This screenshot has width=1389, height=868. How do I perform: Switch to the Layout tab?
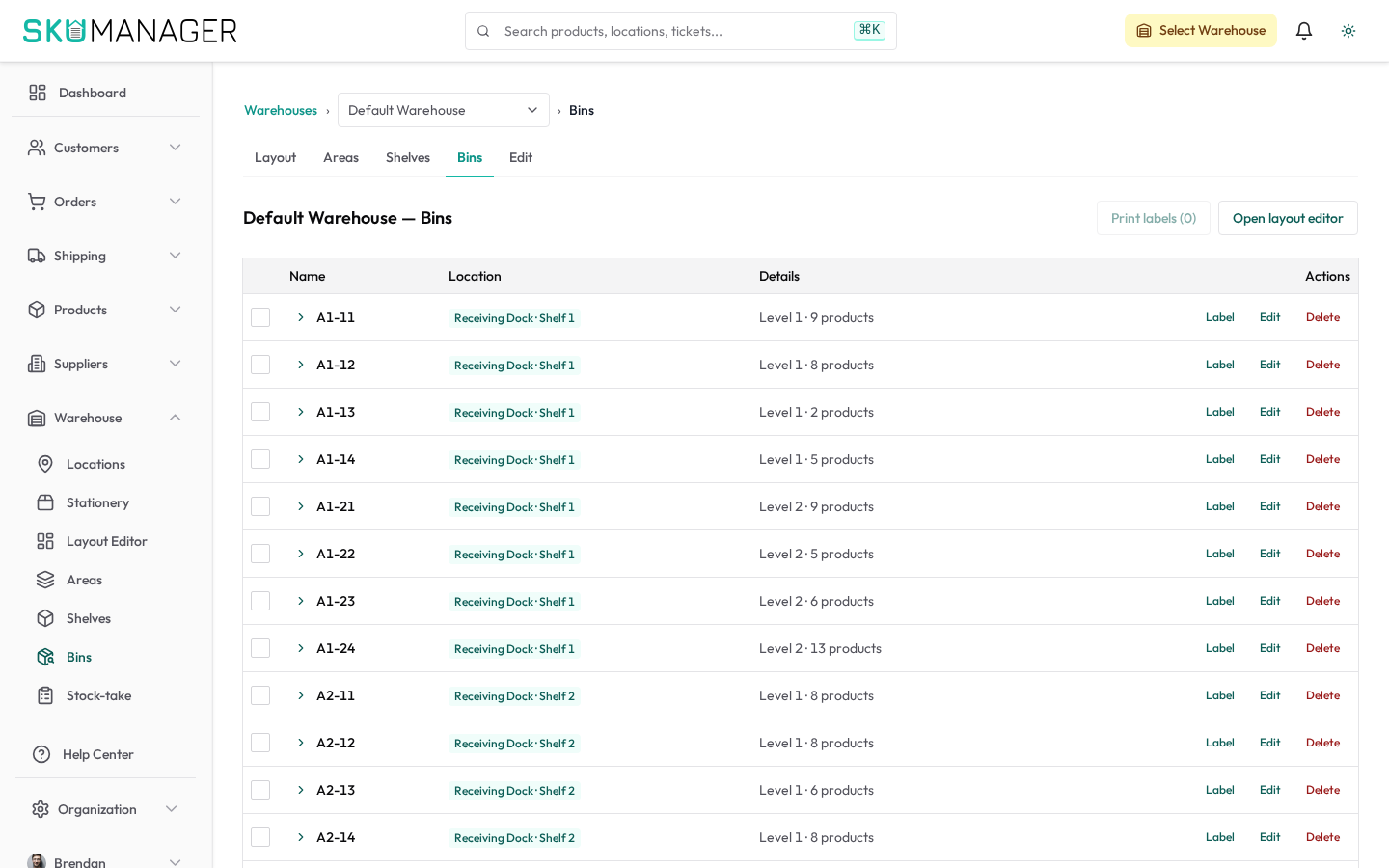275,158
